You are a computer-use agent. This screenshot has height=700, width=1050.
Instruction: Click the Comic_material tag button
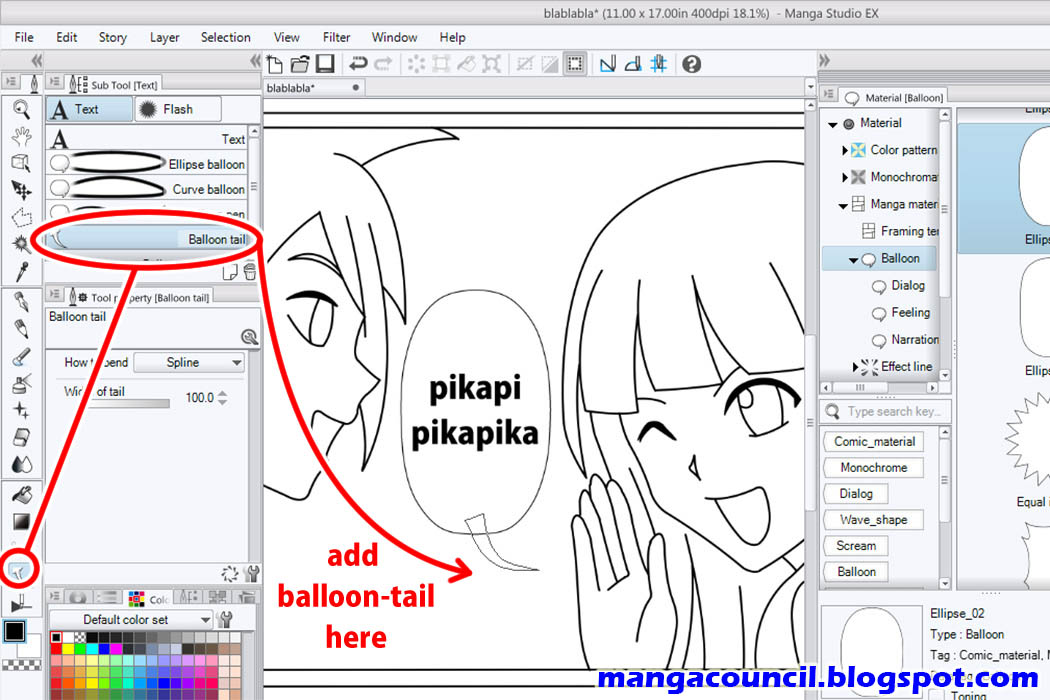click(874, 441)
